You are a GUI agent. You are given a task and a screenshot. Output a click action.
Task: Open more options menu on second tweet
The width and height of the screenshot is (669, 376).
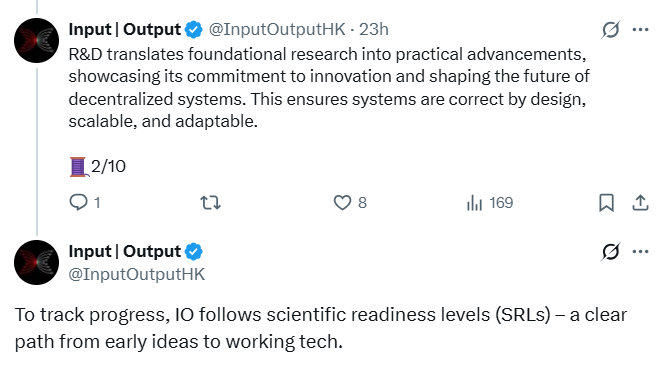pyautogui.click(x=640, y=251)
